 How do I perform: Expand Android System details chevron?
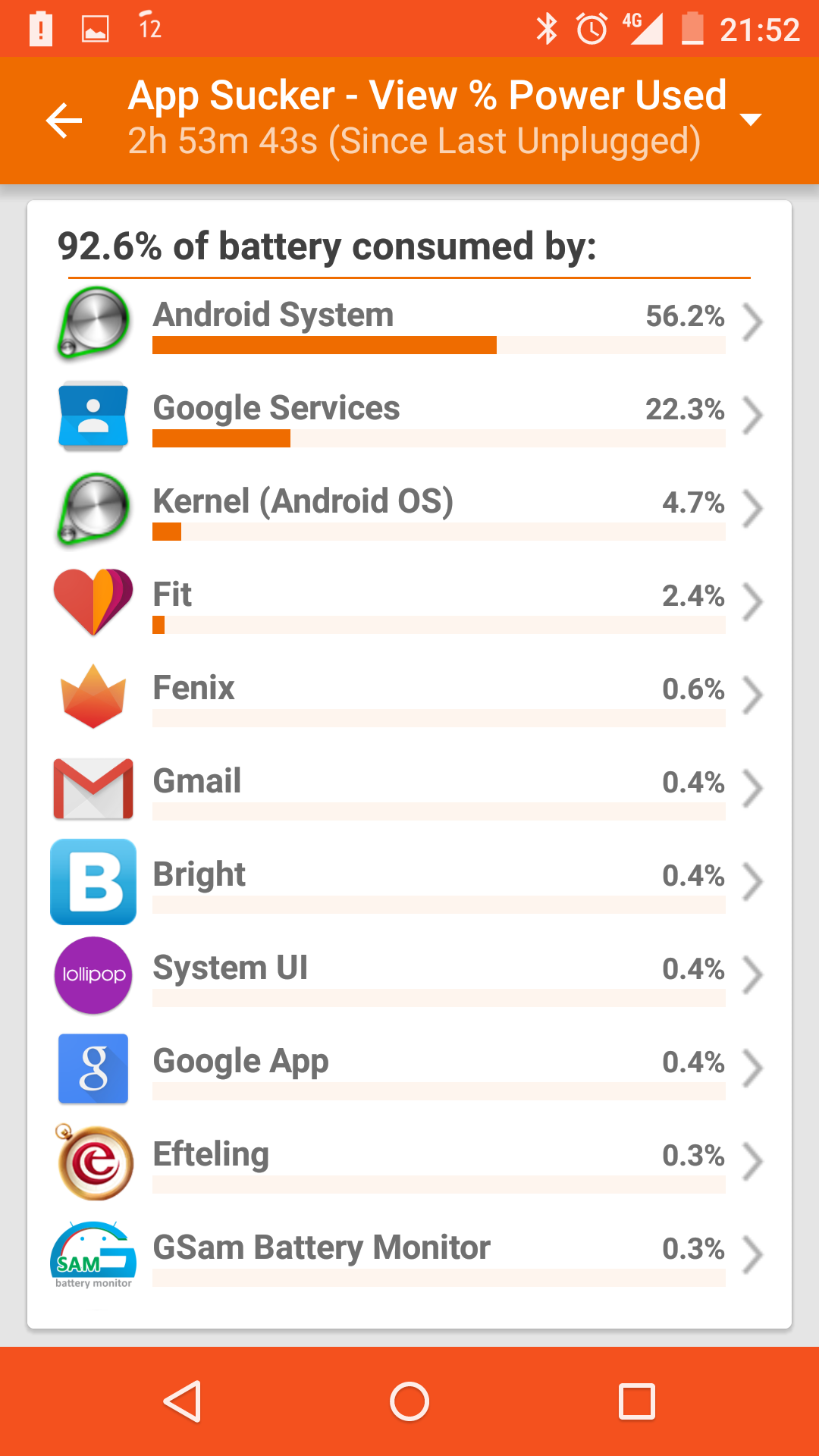[752, 322]
